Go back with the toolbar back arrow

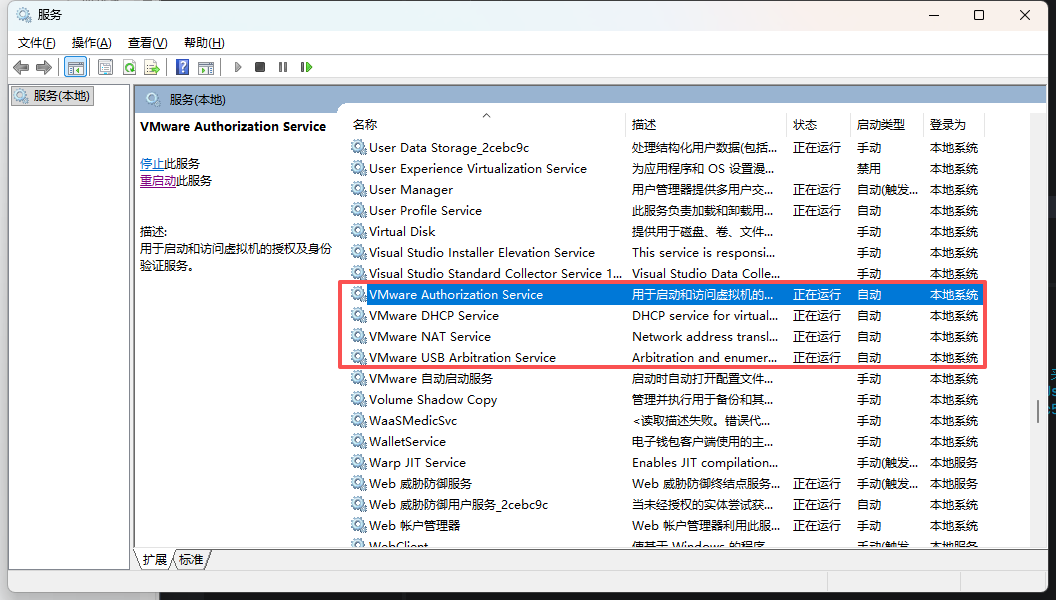(x=22, y=67)
